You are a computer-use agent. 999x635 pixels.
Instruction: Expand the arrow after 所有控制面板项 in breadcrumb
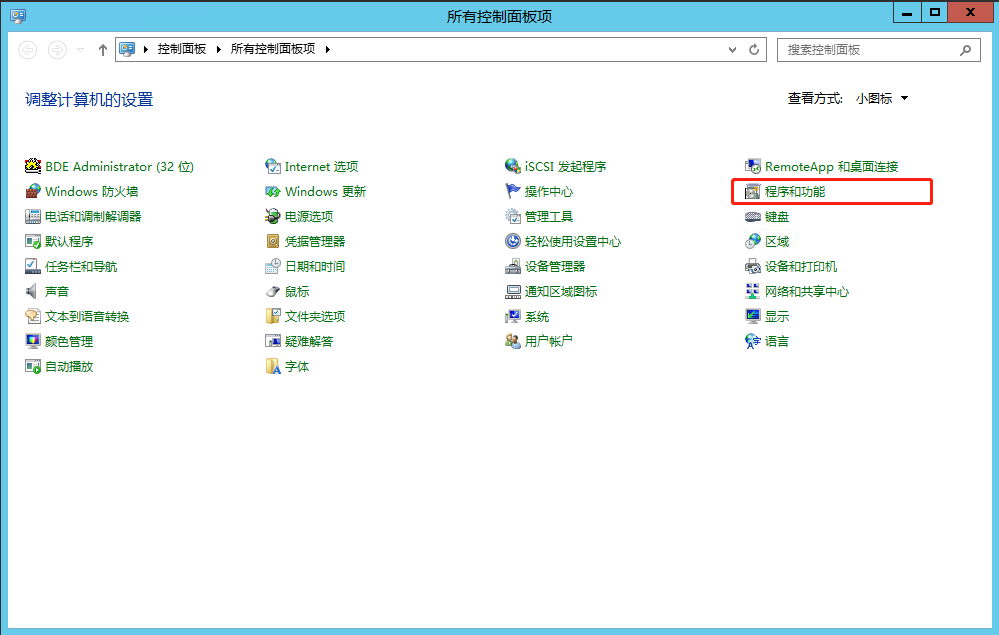coord(327,49)
